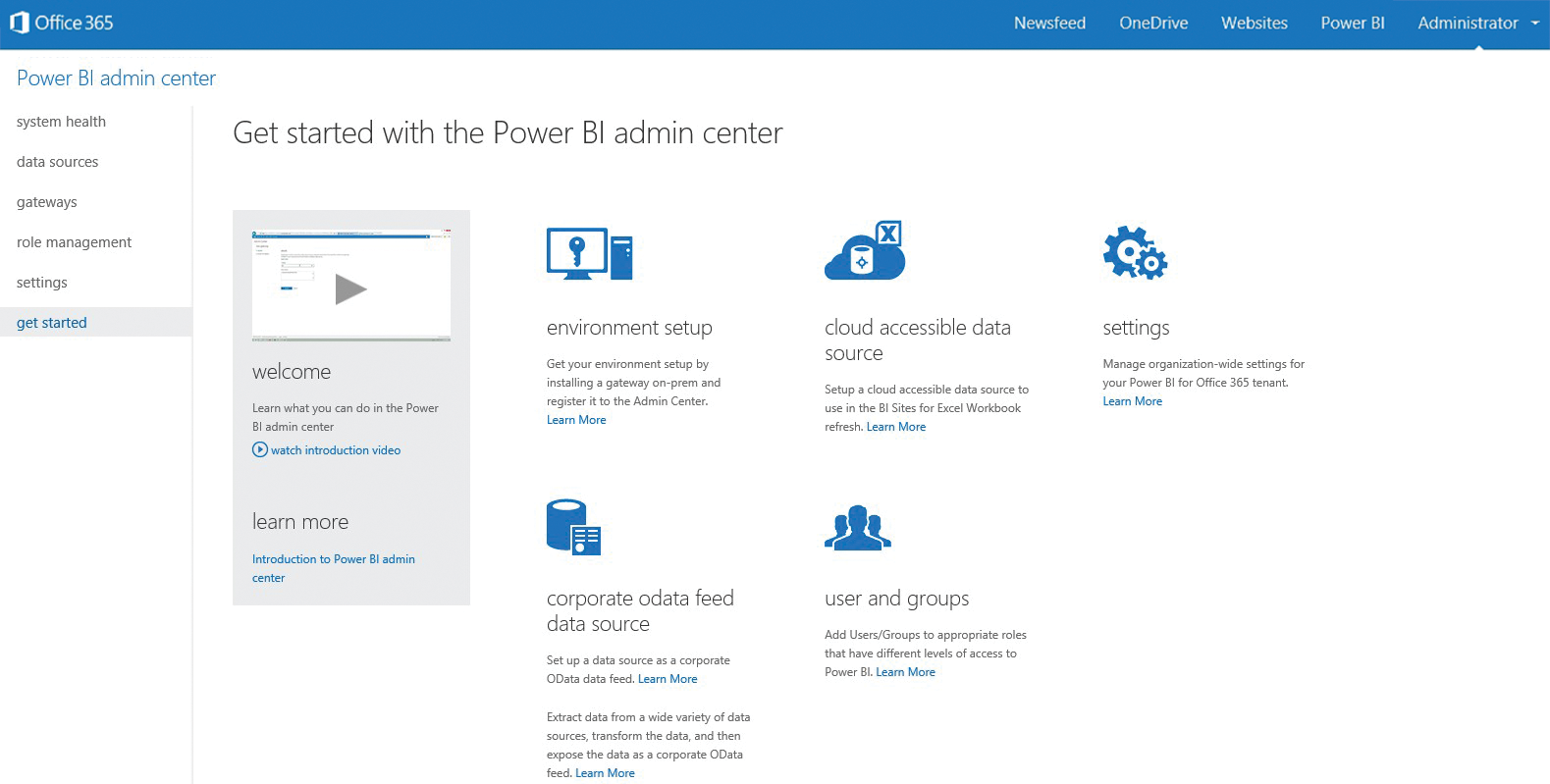Click watch introduction video link

pyautogui.click(x=336, y=450)
